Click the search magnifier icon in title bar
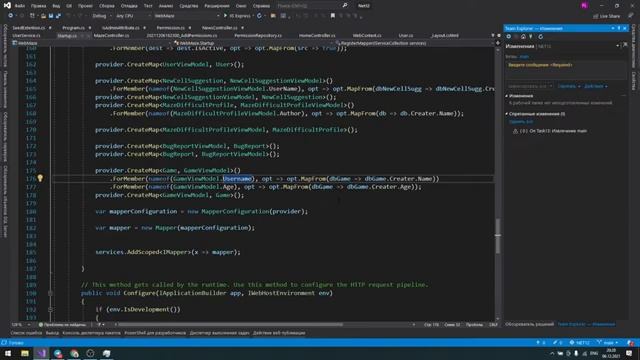This screenshot has width=640, height=360. click(344, 5)
